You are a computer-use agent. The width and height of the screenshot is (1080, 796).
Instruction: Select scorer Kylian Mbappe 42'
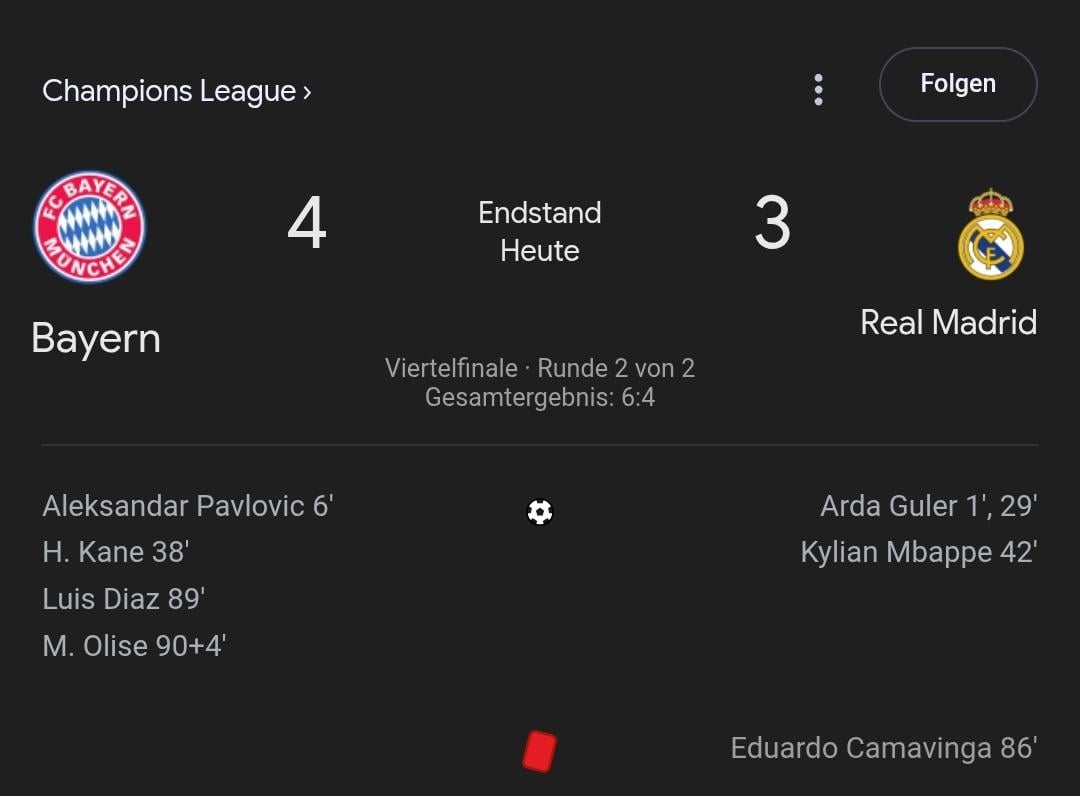coord(918,552)
